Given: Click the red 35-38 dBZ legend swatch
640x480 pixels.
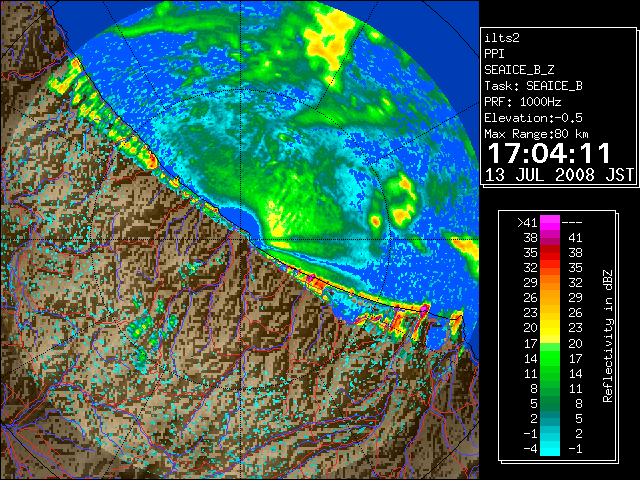Looking at the screenshot, I should [x=550, y=253].
